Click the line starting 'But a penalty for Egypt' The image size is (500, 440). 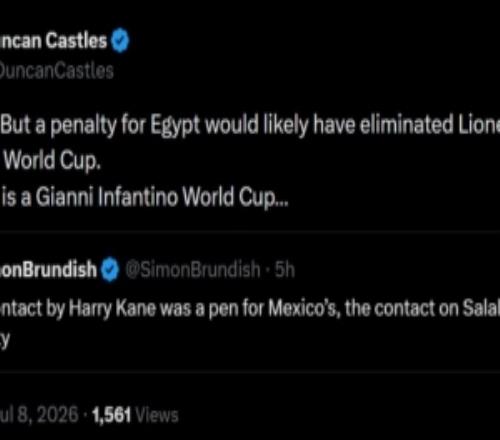pyautogui.click(x=250, y=125)
